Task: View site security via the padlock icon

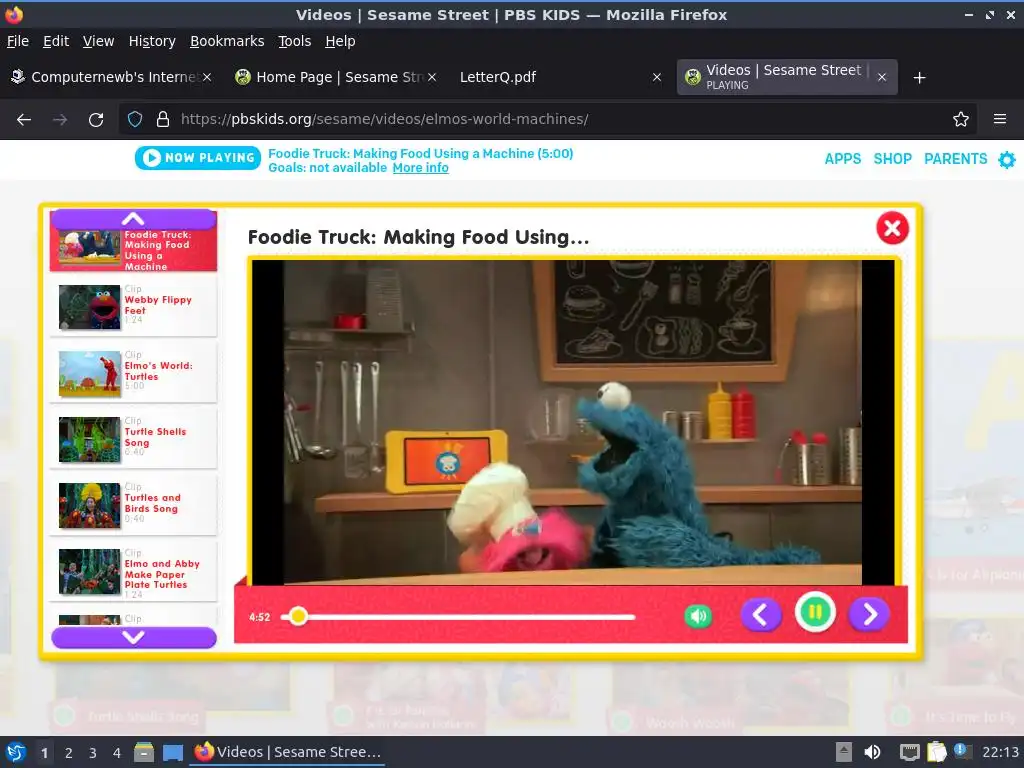Action: tap(163, 120)
